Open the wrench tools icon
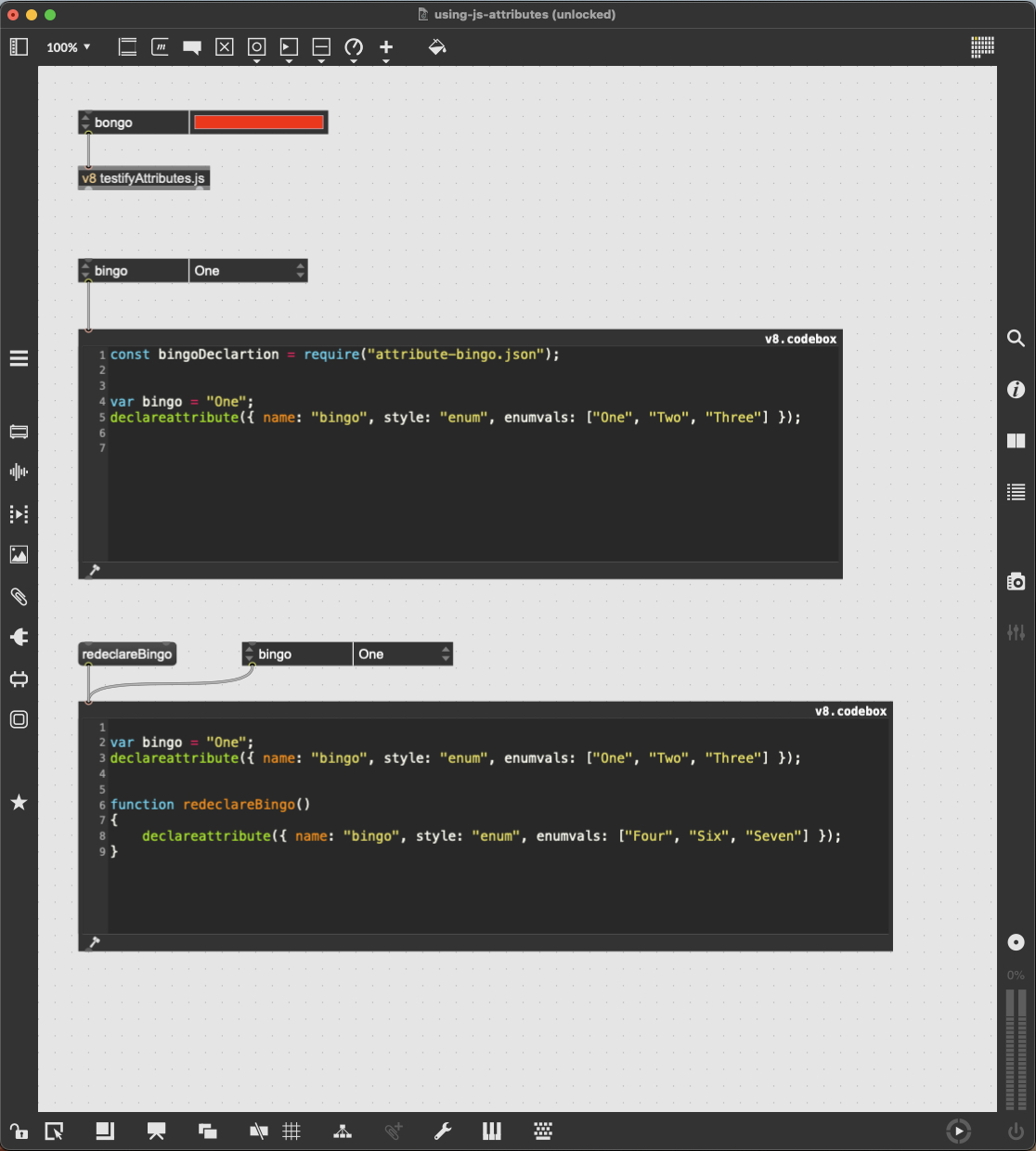This screenshot has height=1151, width=1036. [443, 1131]
